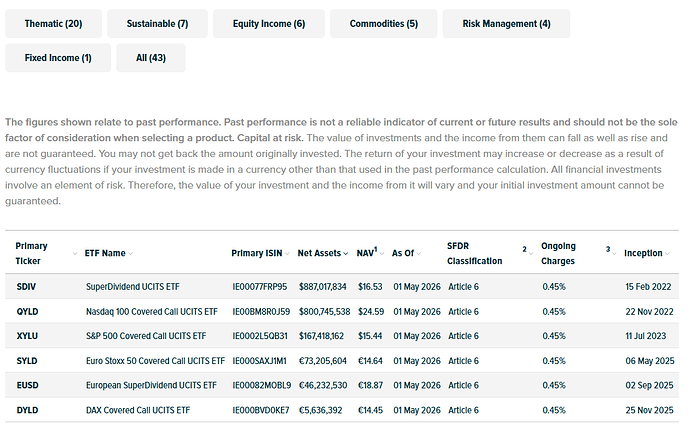
Task: Open DAX Covered Call UCITS ETF link
Action: (x=138, y=410)
